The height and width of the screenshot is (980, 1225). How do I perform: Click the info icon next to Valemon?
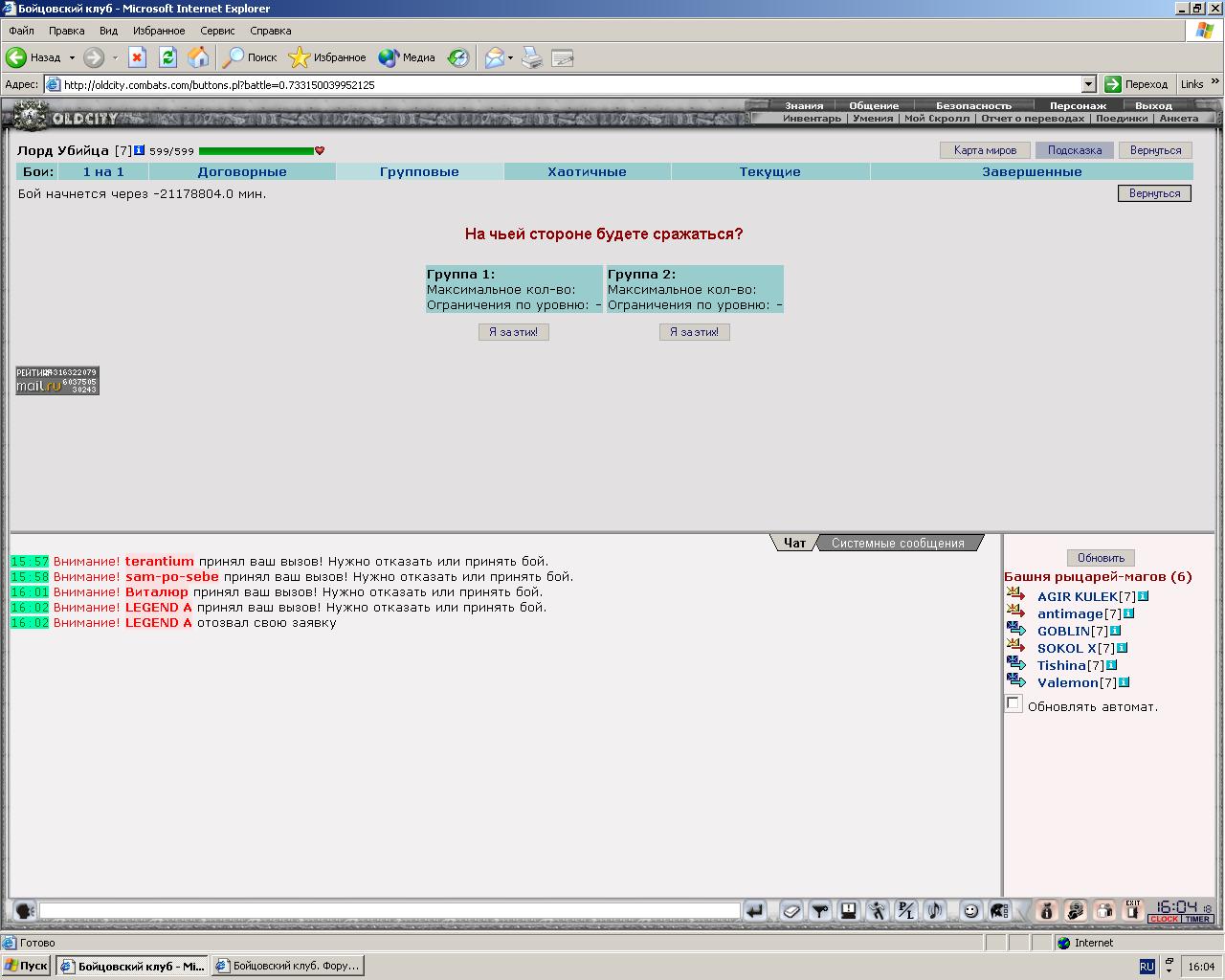1125,682
